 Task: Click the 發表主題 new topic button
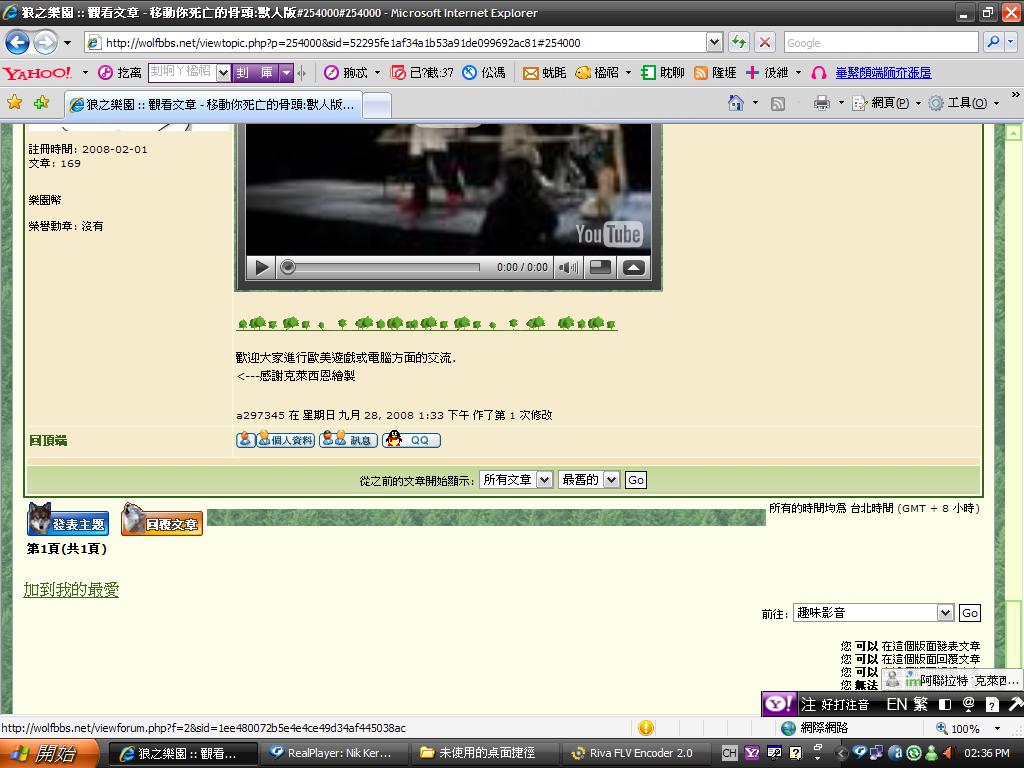tap(68, 521)
